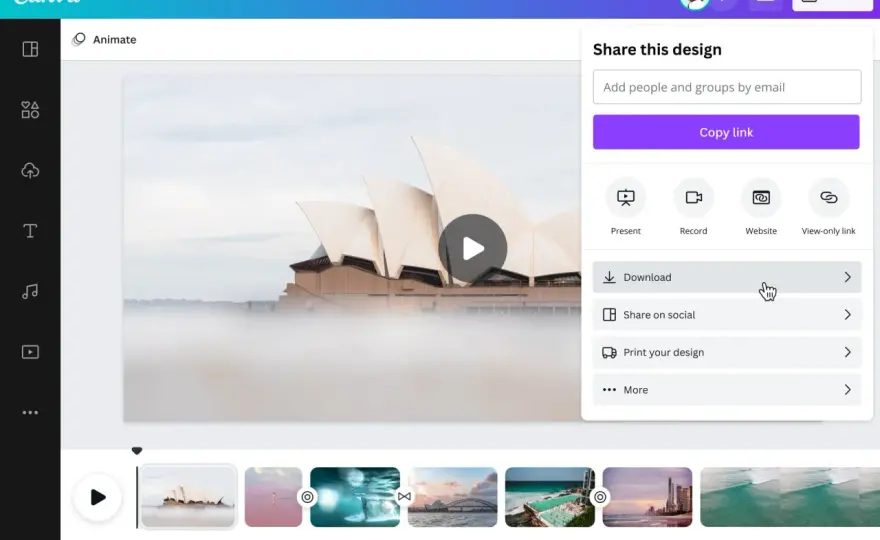Open the Uploads cloud icon

30,171
